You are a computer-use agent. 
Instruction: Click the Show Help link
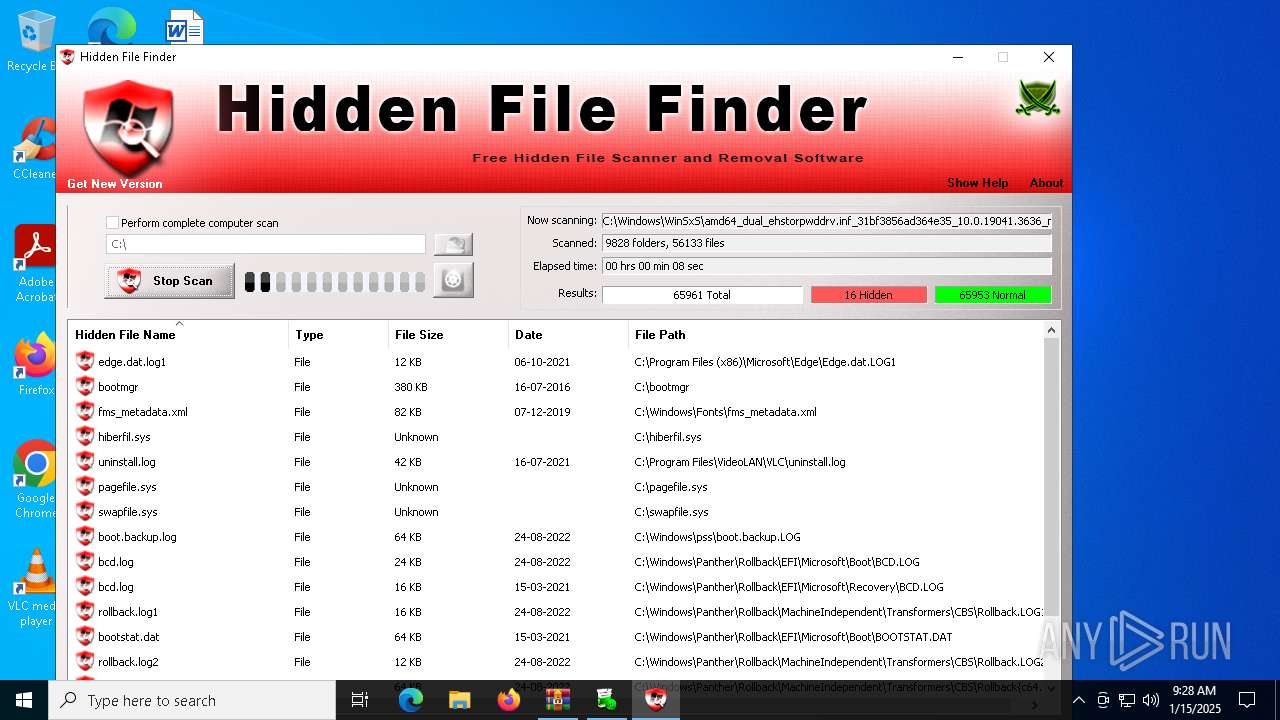click(x=977, y=183)
